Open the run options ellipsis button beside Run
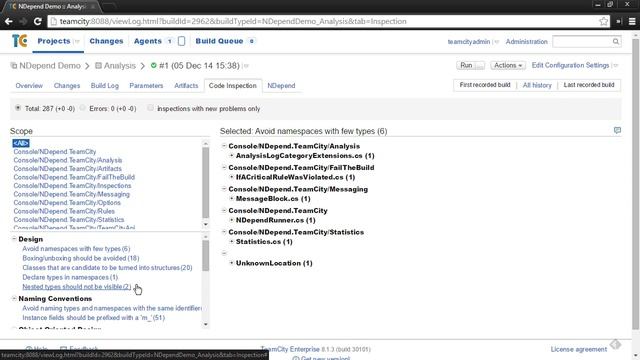 (x=480, y=65)
